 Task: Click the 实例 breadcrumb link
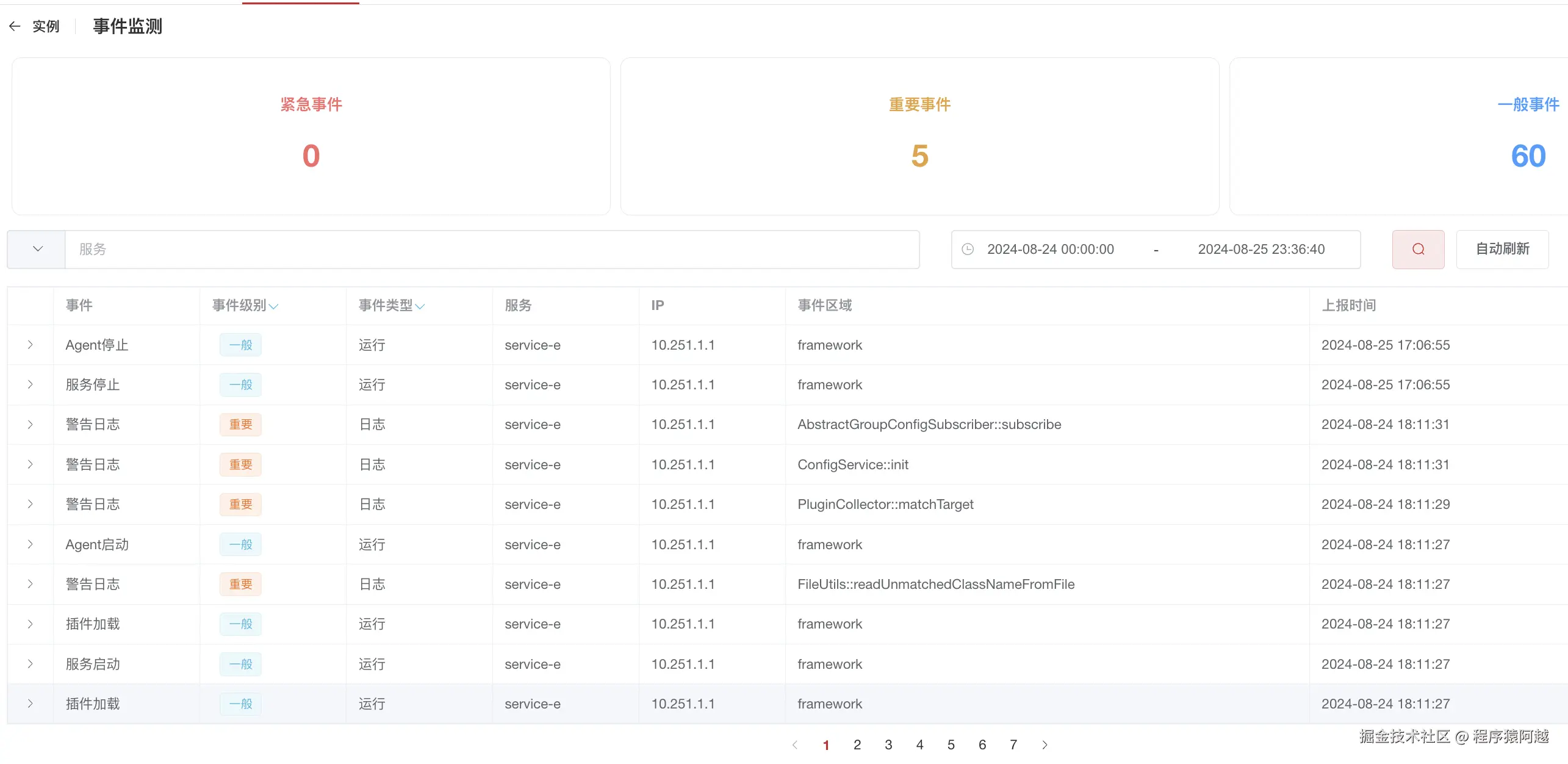pyautogui.click(x=46, y=26)
